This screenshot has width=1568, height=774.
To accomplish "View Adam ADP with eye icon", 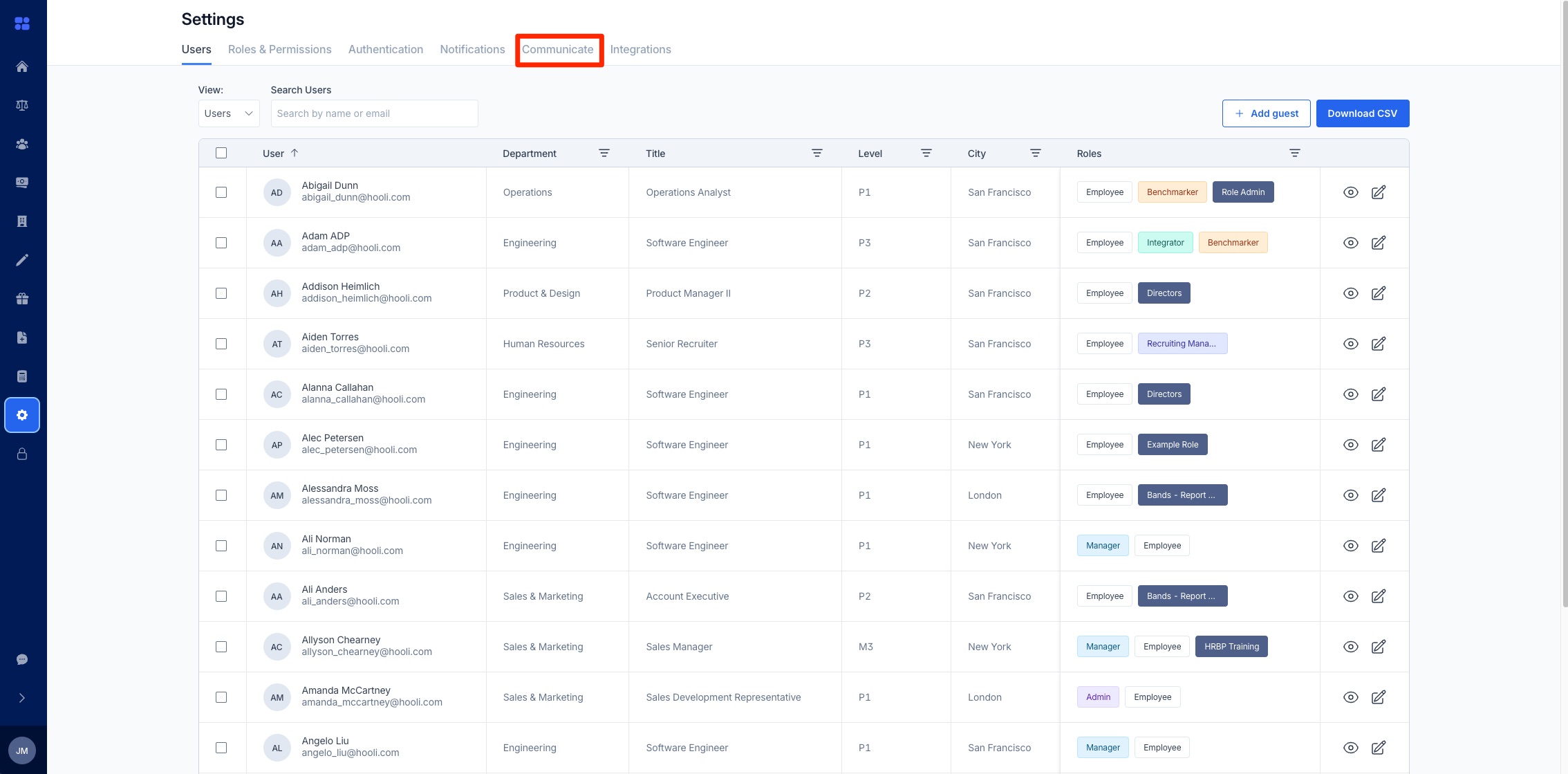I will pos(1350,243).
